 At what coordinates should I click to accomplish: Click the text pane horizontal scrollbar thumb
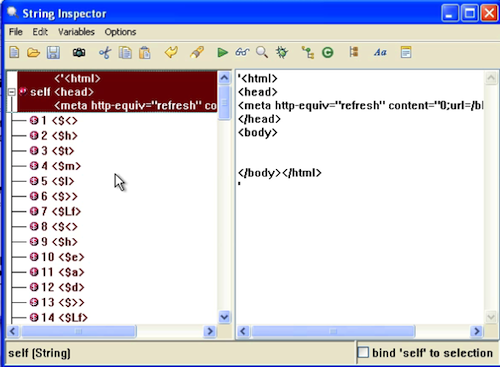(333, 331)
